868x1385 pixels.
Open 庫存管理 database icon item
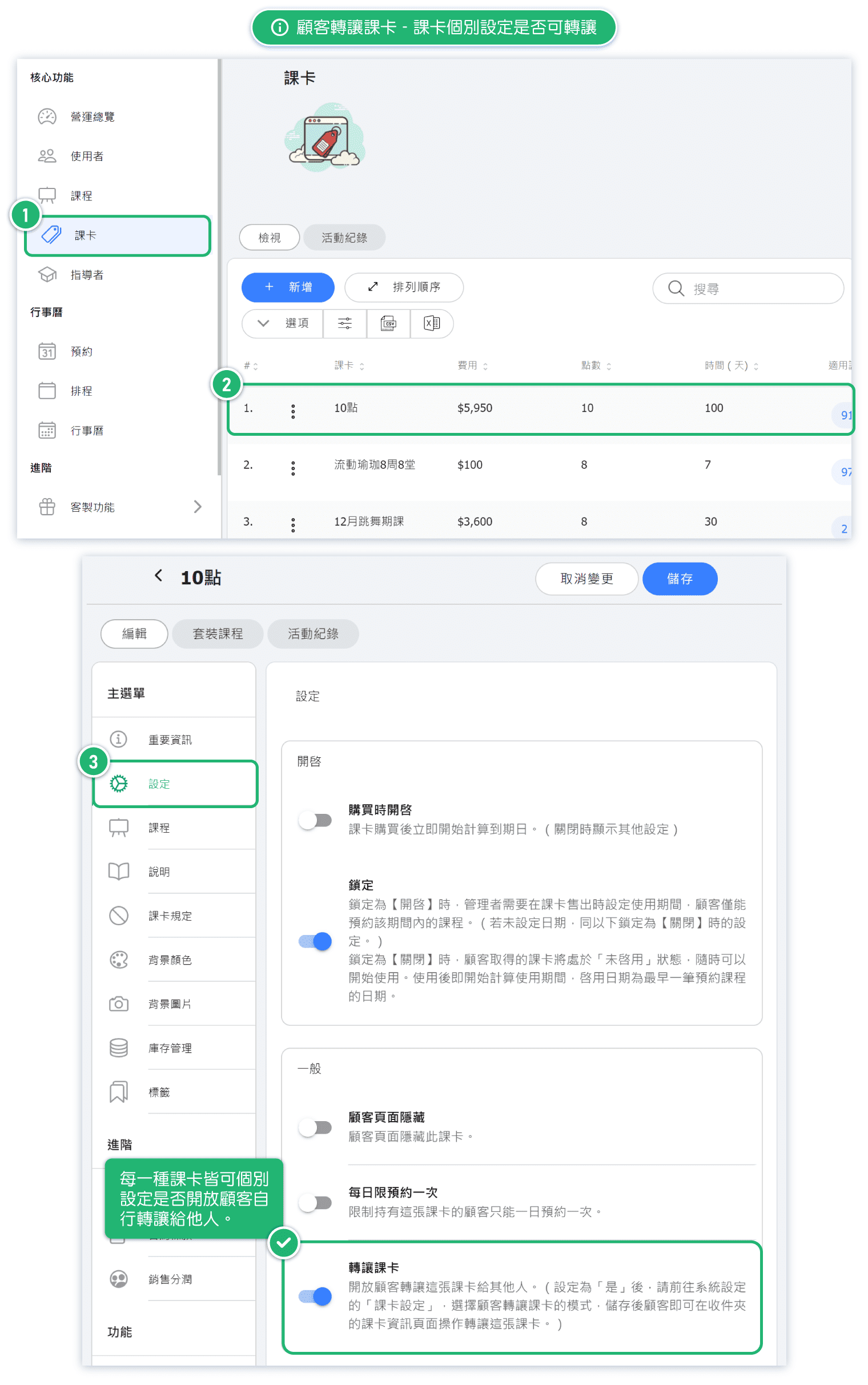coord(119,1048)
